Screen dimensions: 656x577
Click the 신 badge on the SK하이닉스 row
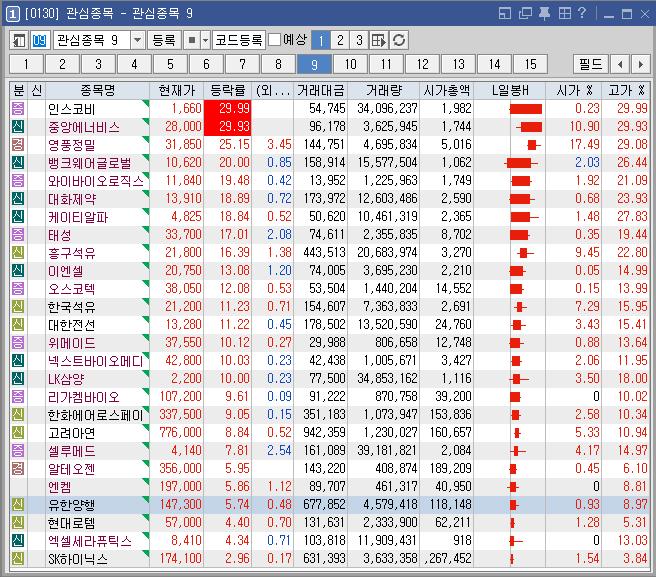click(18, 558)
